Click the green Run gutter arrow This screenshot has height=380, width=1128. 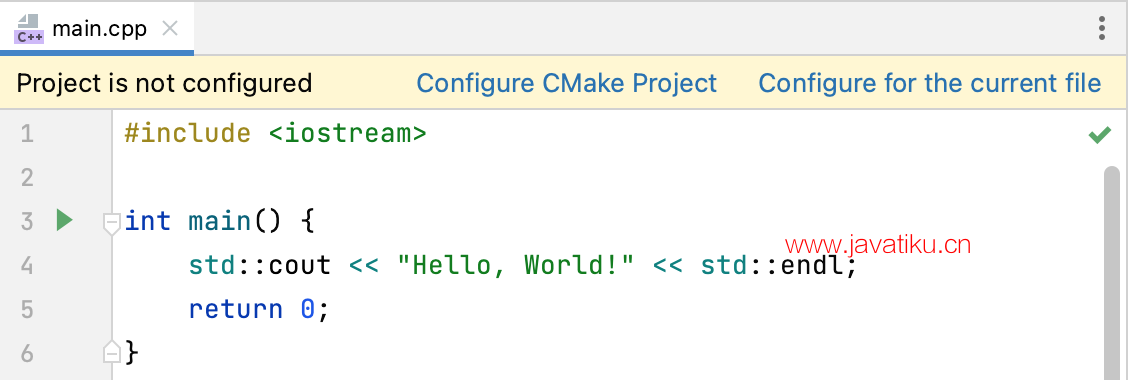click(65, 220)
